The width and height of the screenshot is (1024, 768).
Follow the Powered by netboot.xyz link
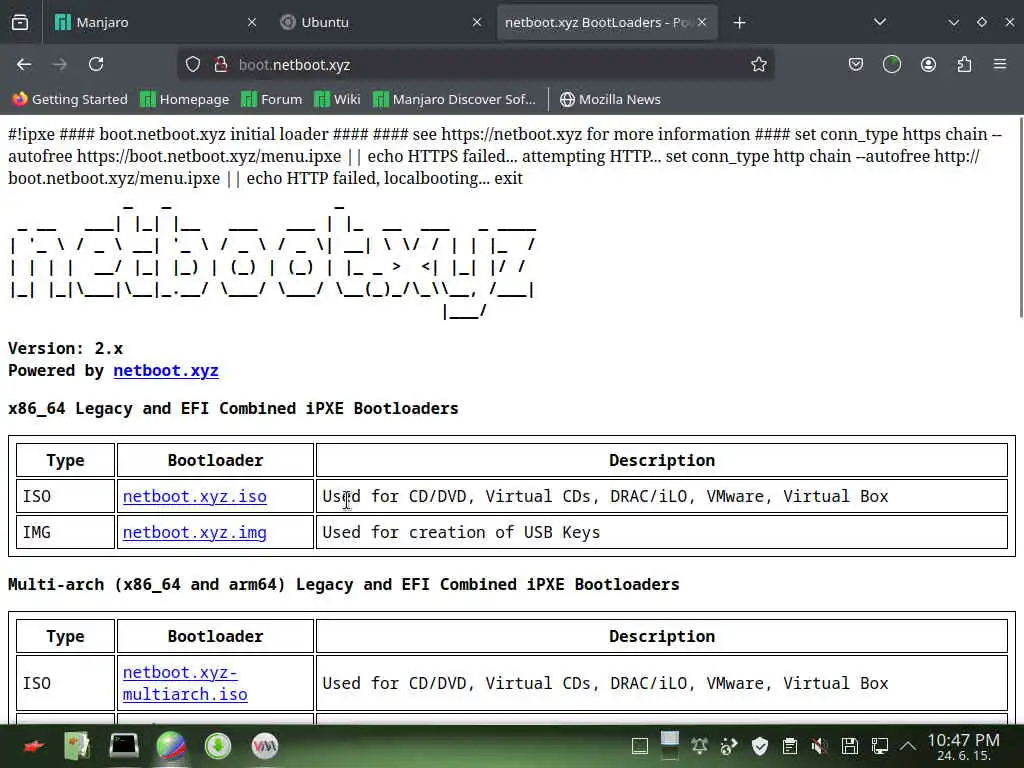click(x=166, y=371)
